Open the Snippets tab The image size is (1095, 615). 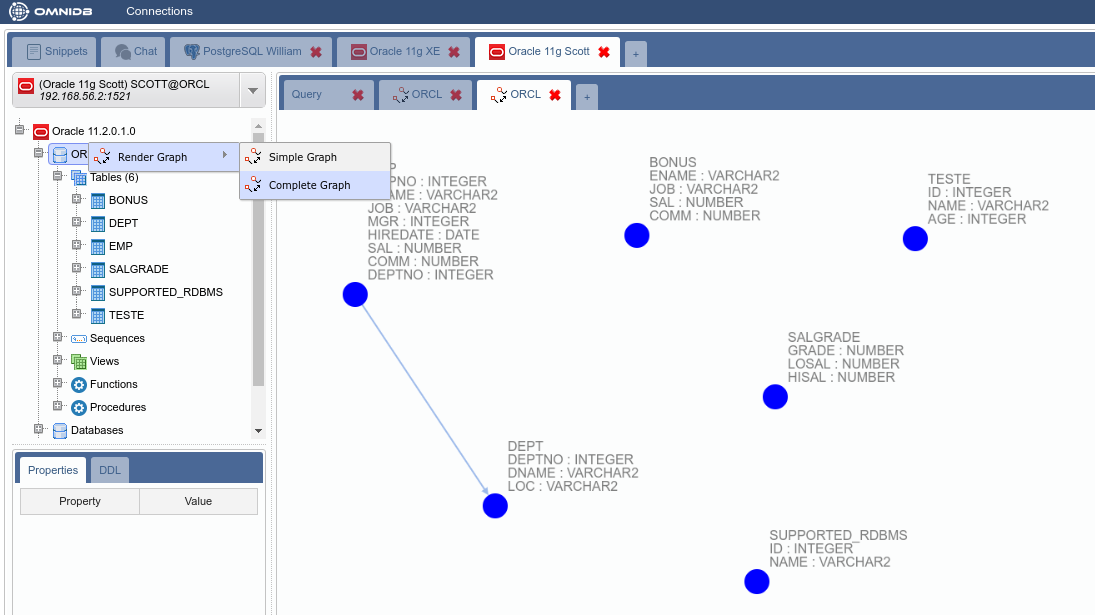tap(57, 51)
